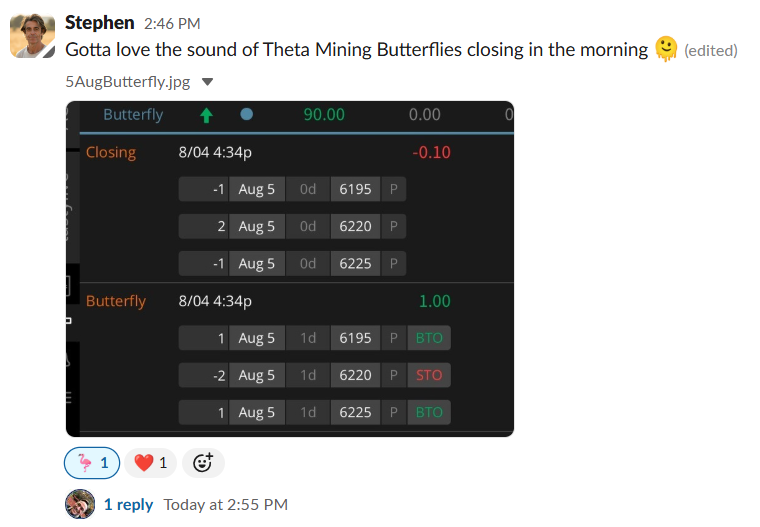
Task: Collapse the 5AugButterfly.jpg attachment via arrow
Action: coord(207,82)
